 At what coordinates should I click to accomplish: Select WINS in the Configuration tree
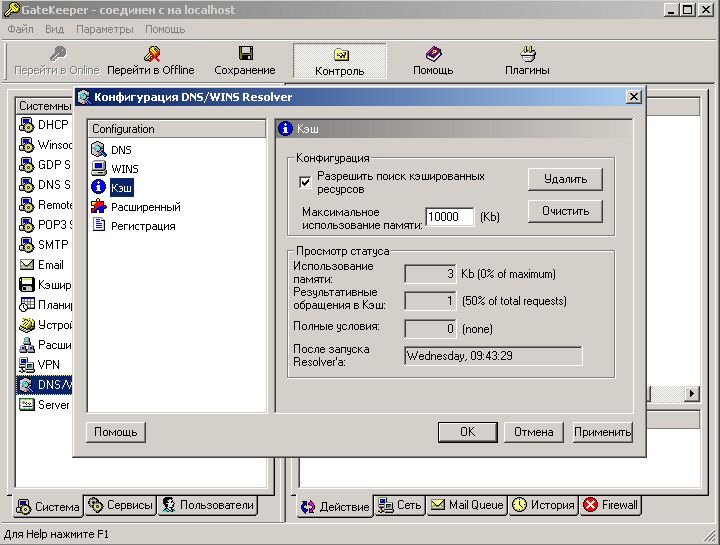(x=115, y=169)
